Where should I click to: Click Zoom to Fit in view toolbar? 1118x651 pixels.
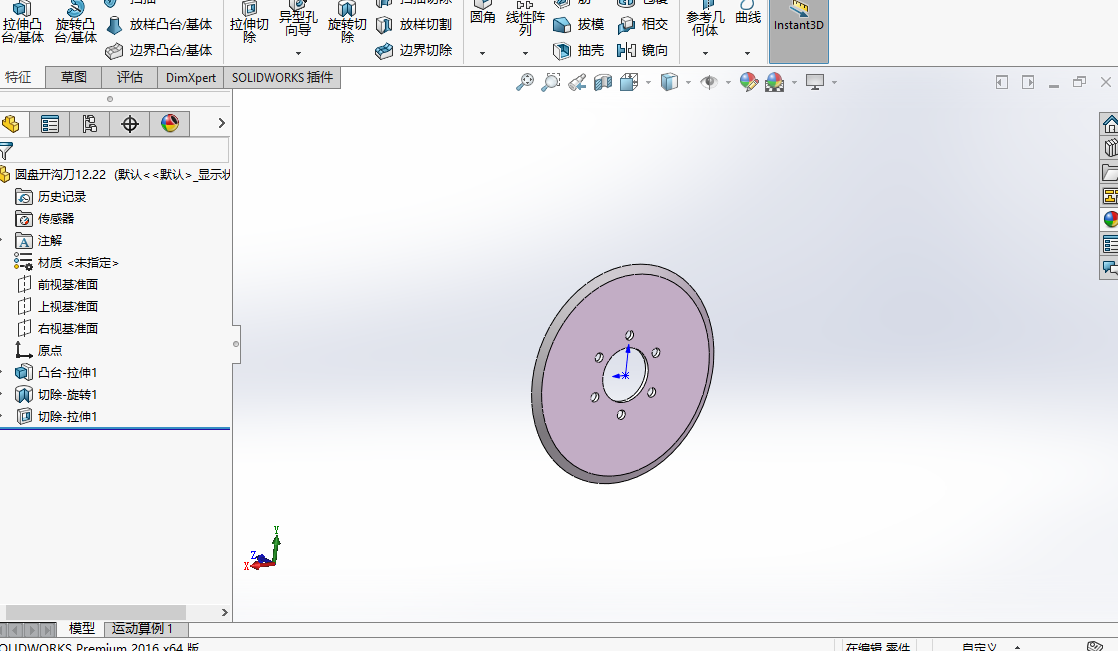(525, 82)
